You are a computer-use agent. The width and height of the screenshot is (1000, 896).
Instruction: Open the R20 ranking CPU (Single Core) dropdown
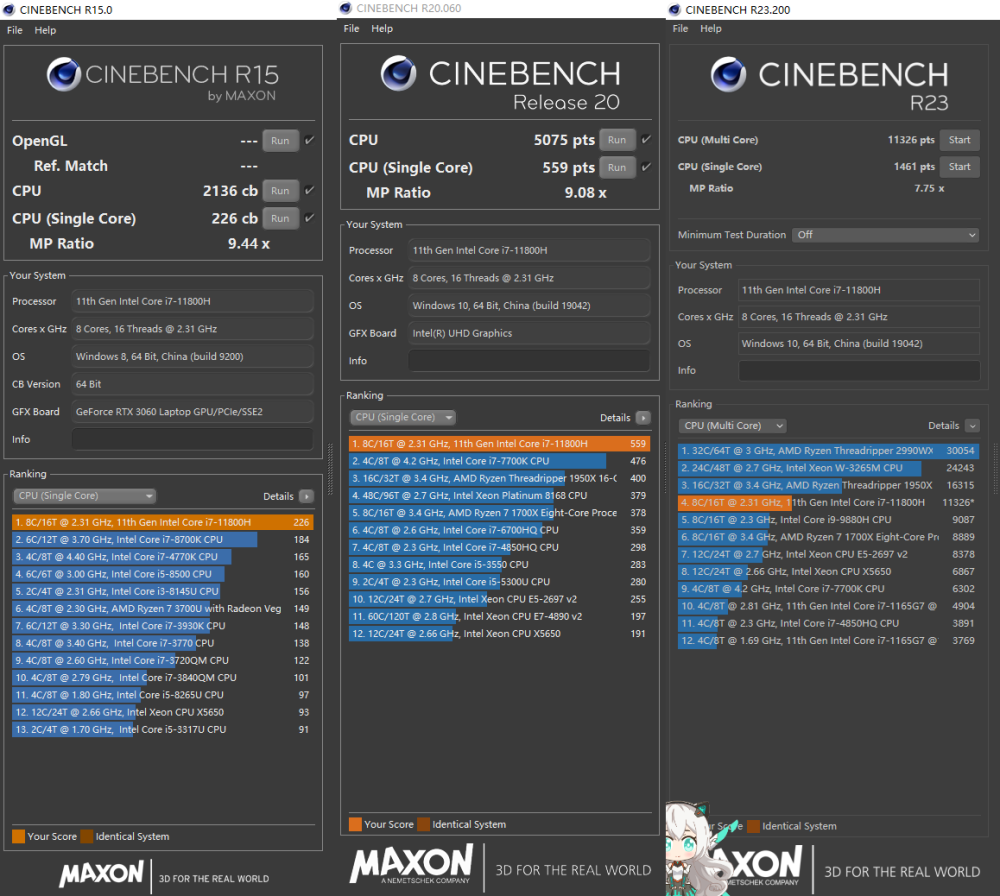(402, 417)
